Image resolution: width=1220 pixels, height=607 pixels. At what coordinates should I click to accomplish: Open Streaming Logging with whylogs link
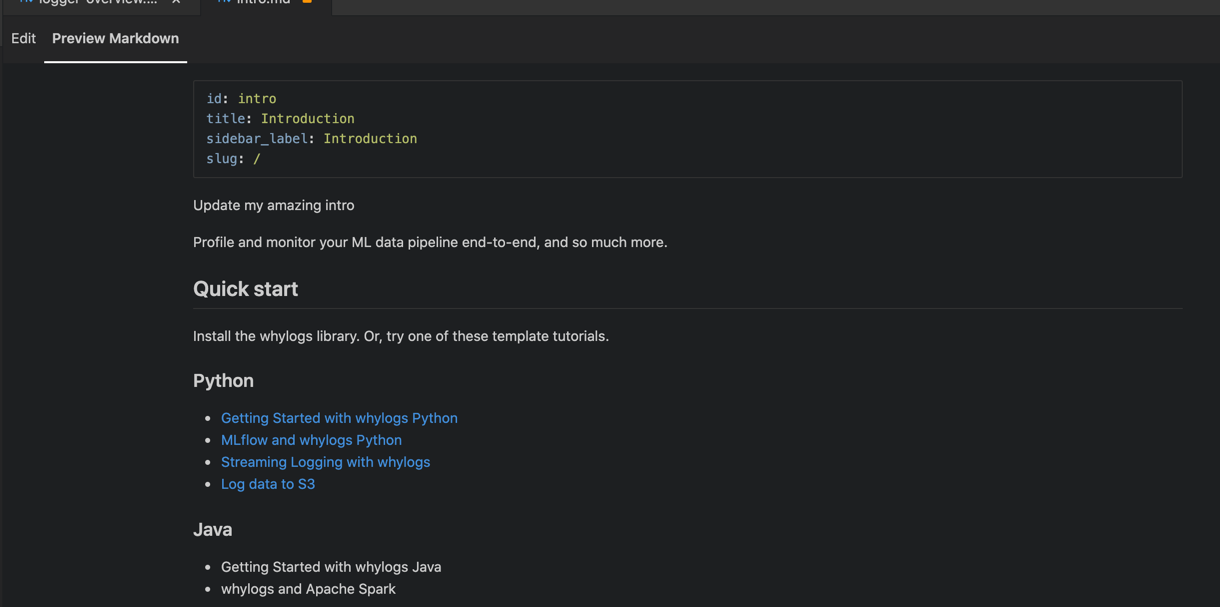325,462
